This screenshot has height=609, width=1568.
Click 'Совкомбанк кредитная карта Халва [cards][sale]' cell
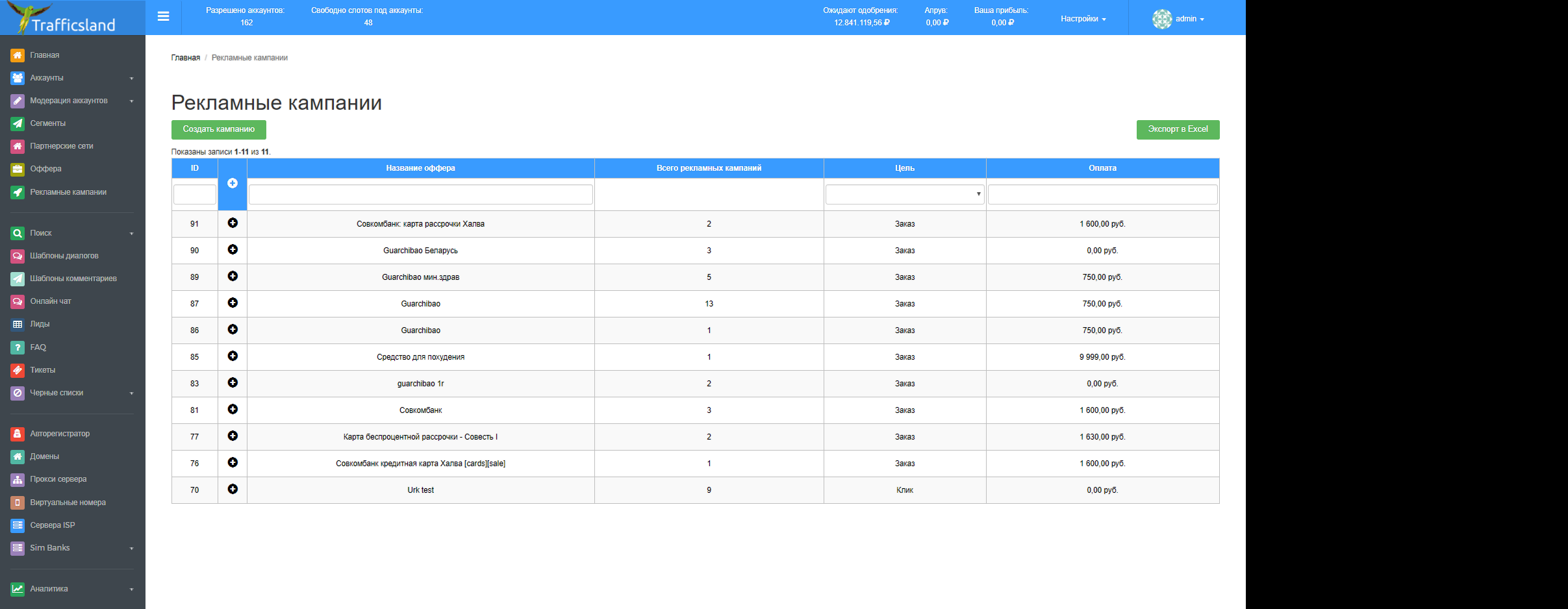tap(420, 464)
